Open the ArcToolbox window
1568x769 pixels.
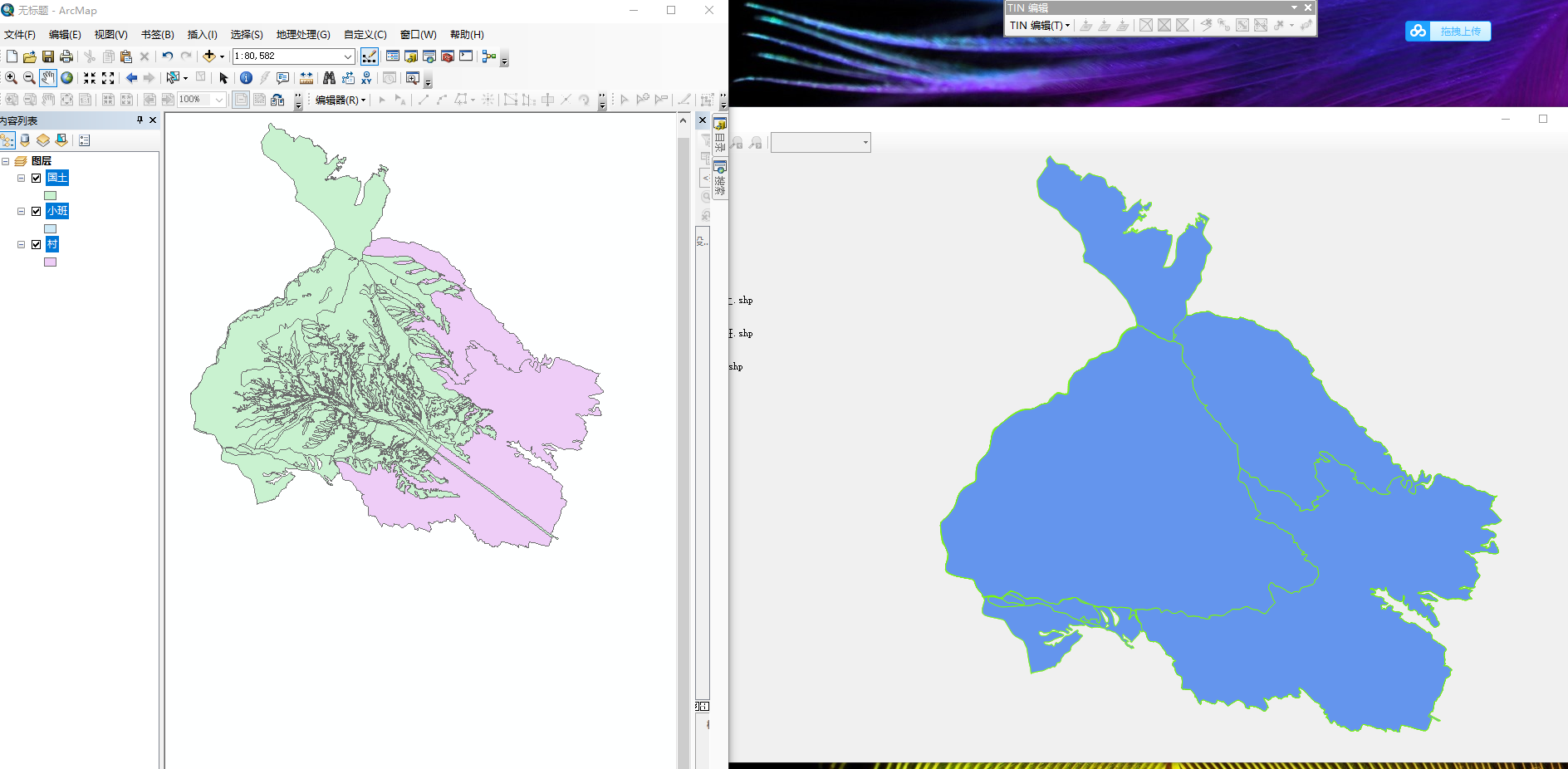pos(448,56)
